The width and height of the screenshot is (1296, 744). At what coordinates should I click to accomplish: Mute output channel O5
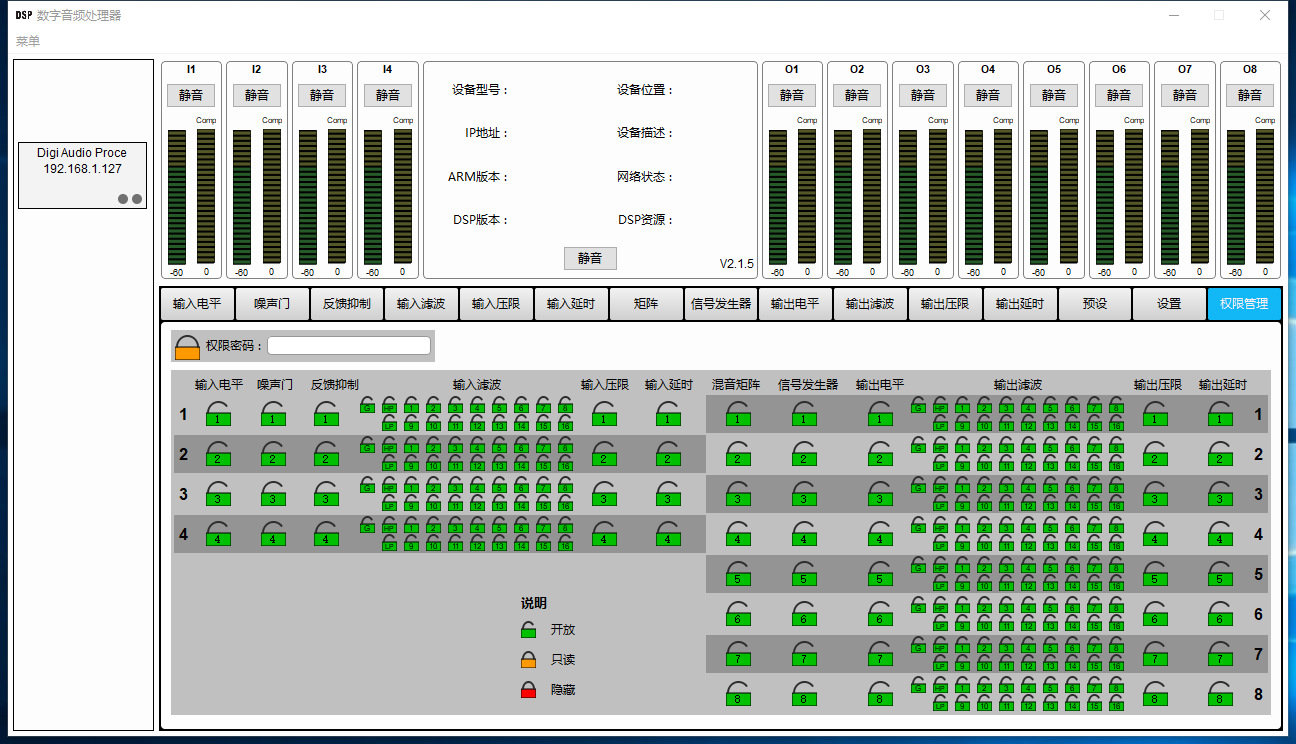(x=1054, y=95)
